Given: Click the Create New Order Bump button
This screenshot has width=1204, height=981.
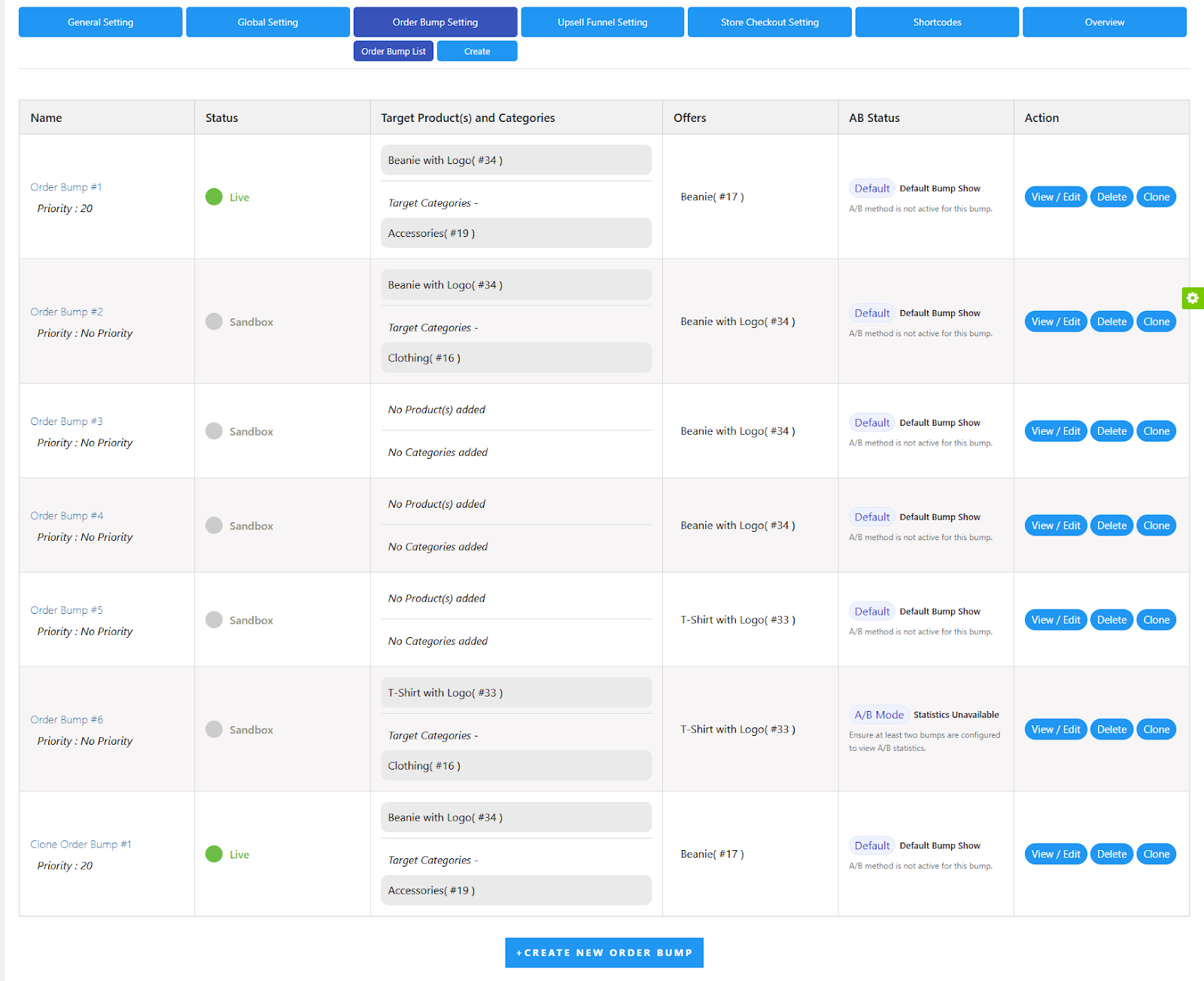Looking at the screenshot, I should point(604,952).
